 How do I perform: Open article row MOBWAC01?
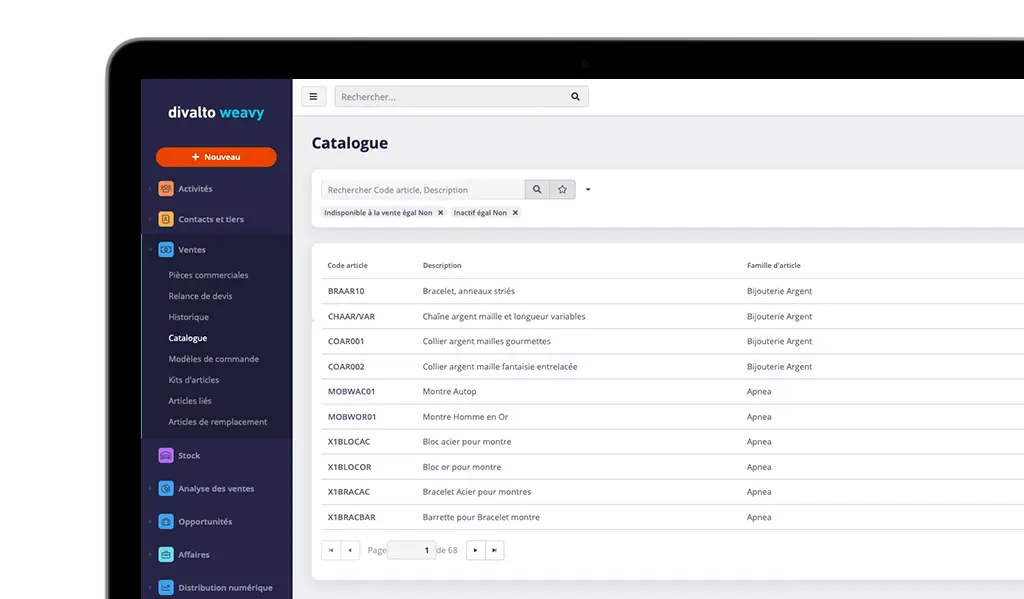(673, 391)
